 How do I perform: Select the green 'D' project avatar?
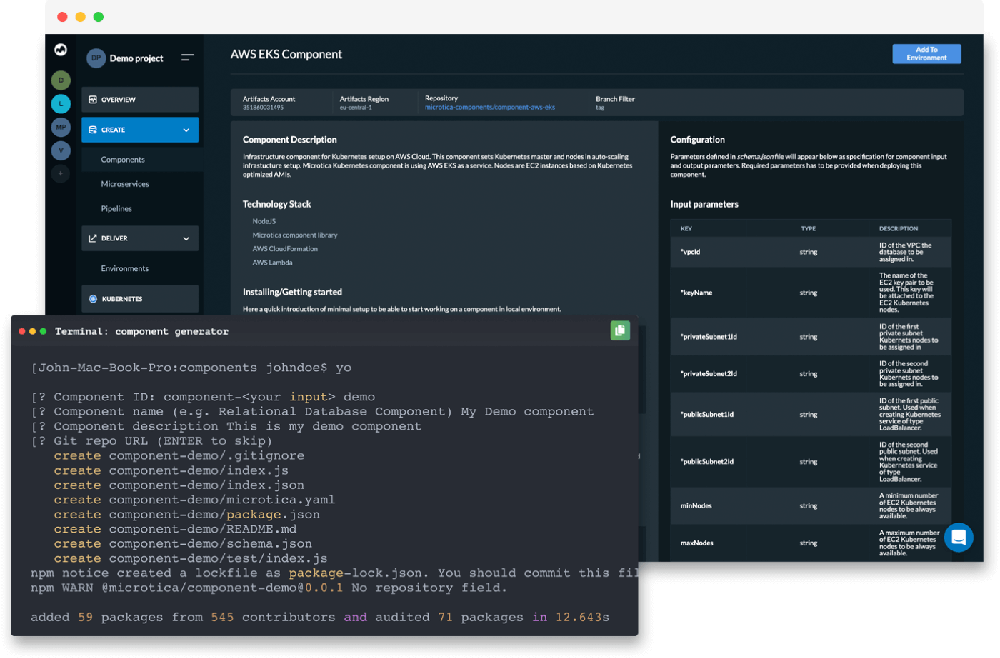click(x=61, y=80)
